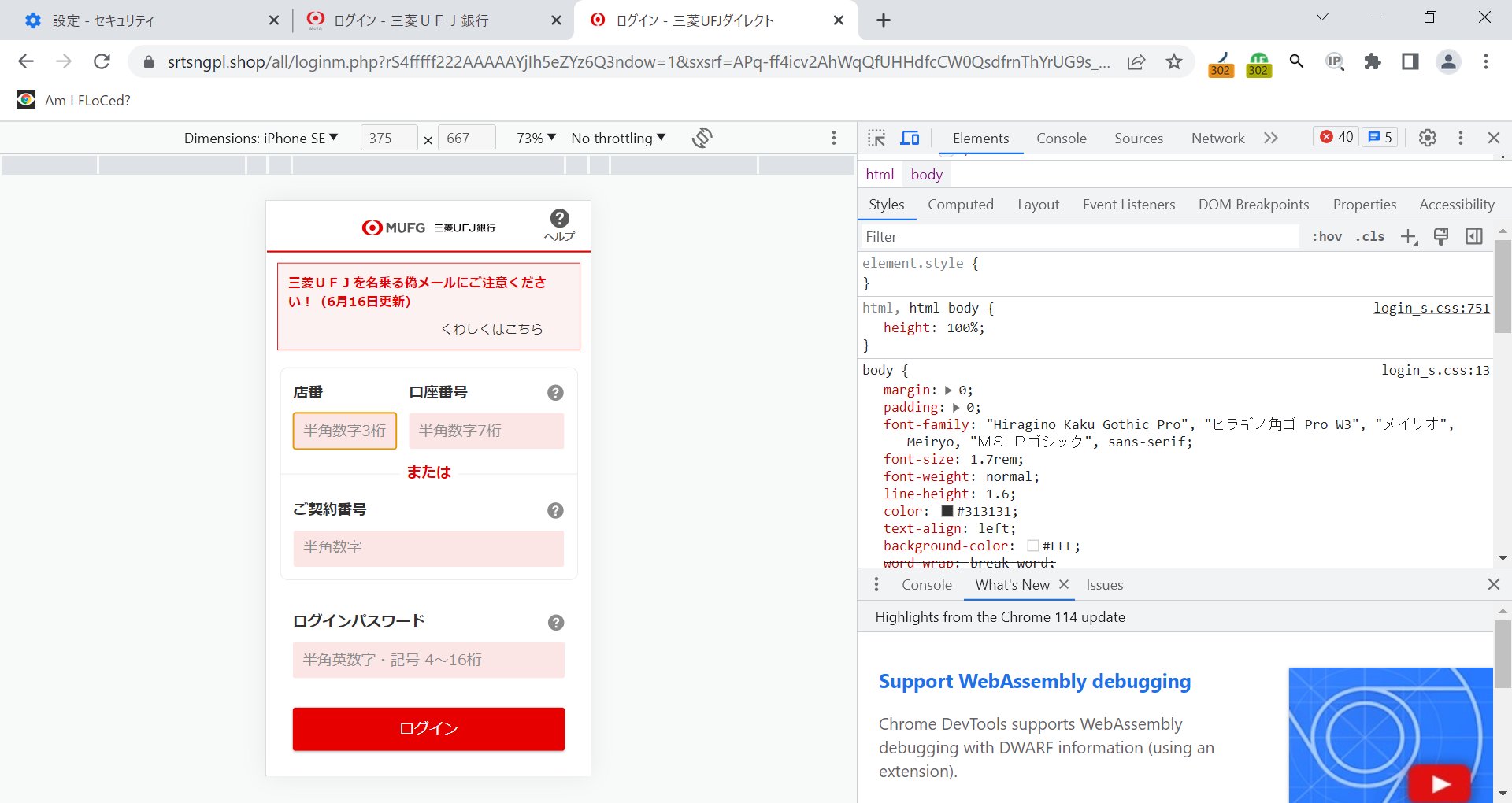Toggle the rendering emulations paintbrush icon
Screen dimensions: 1512x803
(x=1441, y=237)
